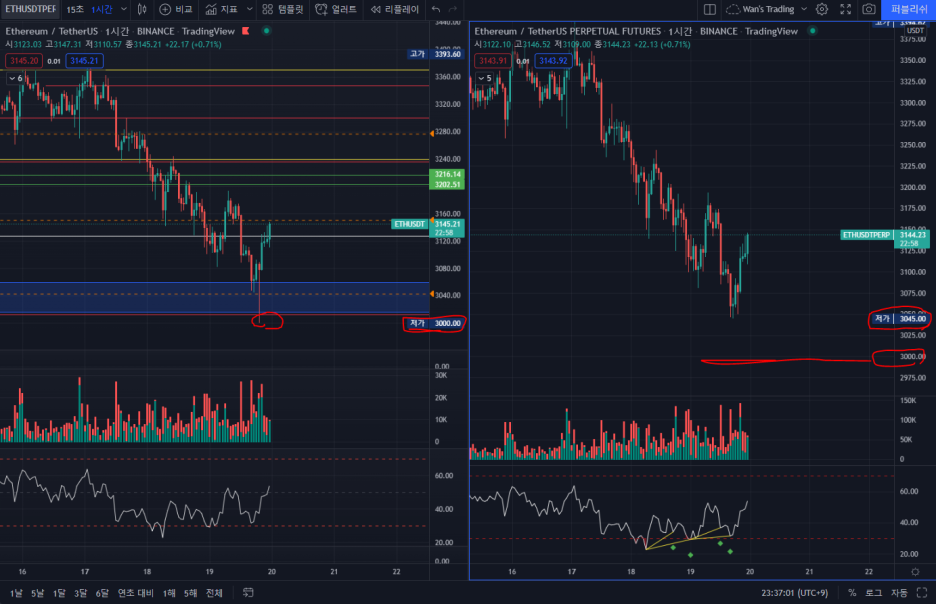936x604 pixels.
Task: Toggle the % percent scale
Action: tap(852, 593)
